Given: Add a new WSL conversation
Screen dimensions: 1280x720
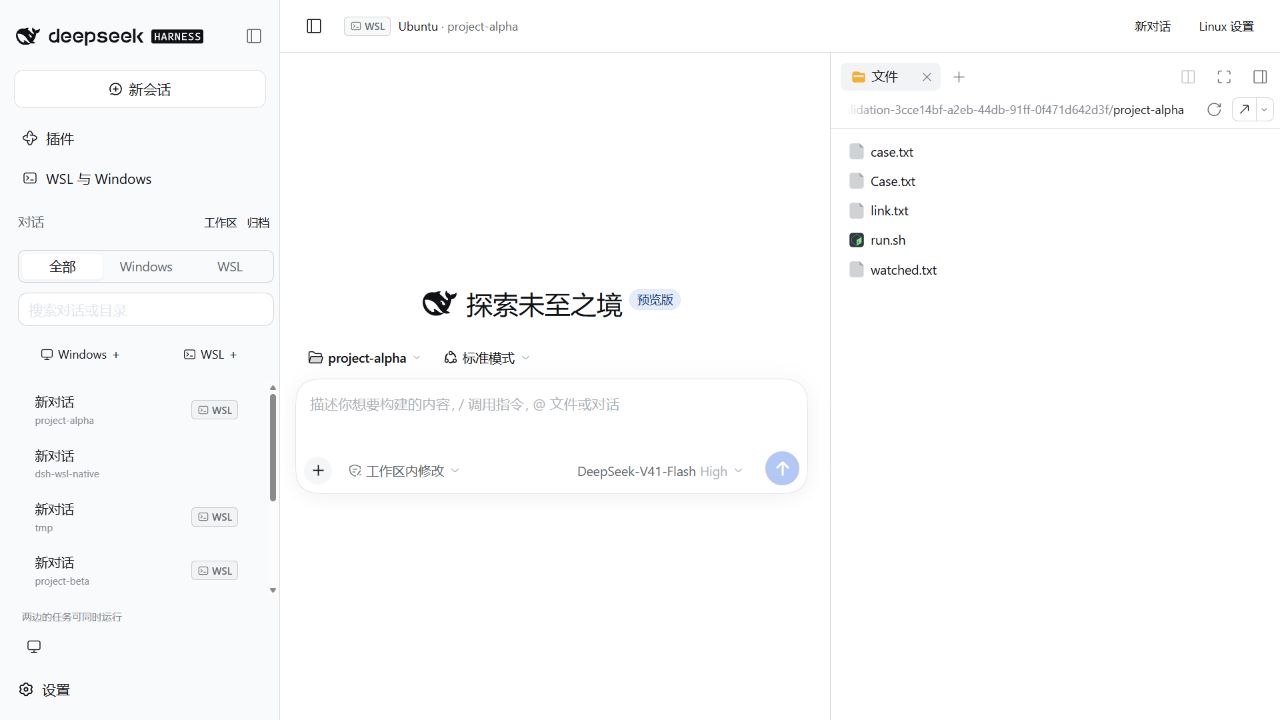Looking at the screenshot, I should coord(210,354).
